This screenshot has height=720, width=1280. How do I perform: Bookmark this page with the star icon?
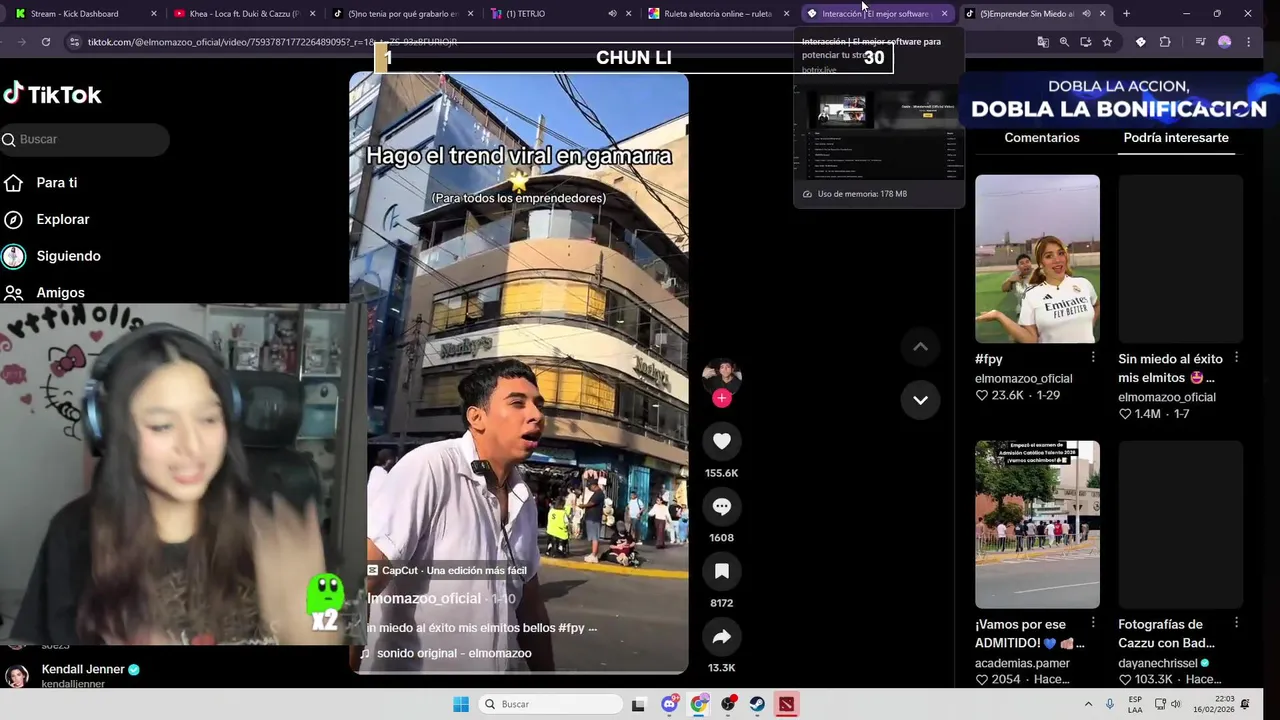(1107, 42)
